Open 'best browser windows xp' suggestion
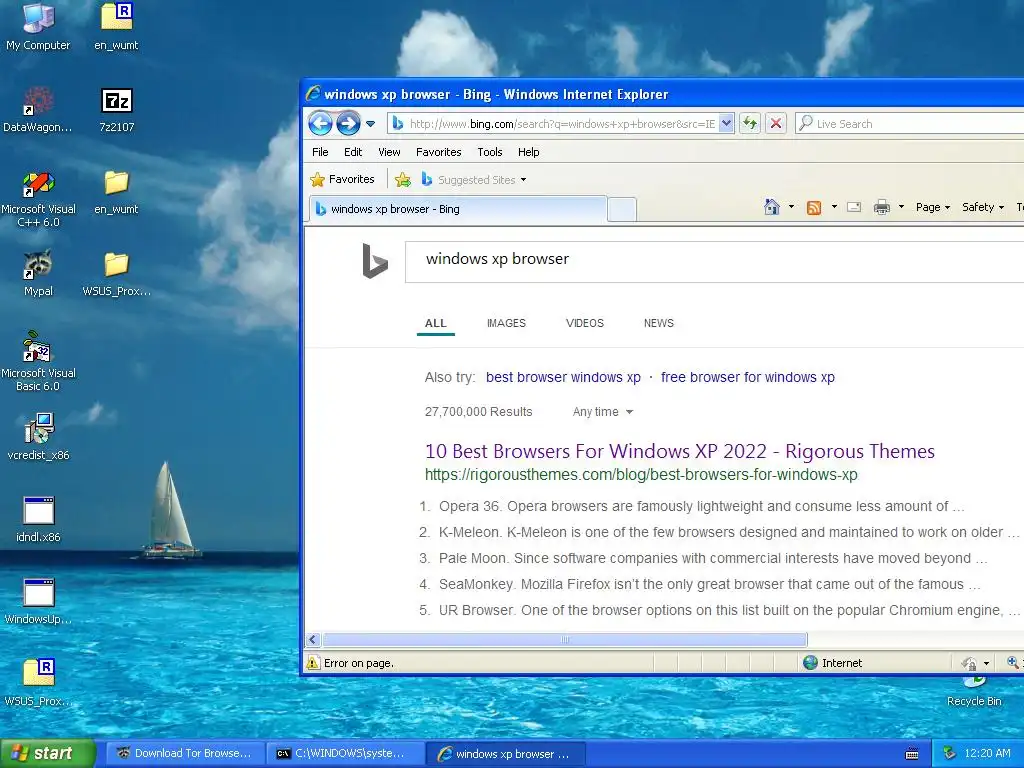The image size is (1024, 768). [563, 377]
